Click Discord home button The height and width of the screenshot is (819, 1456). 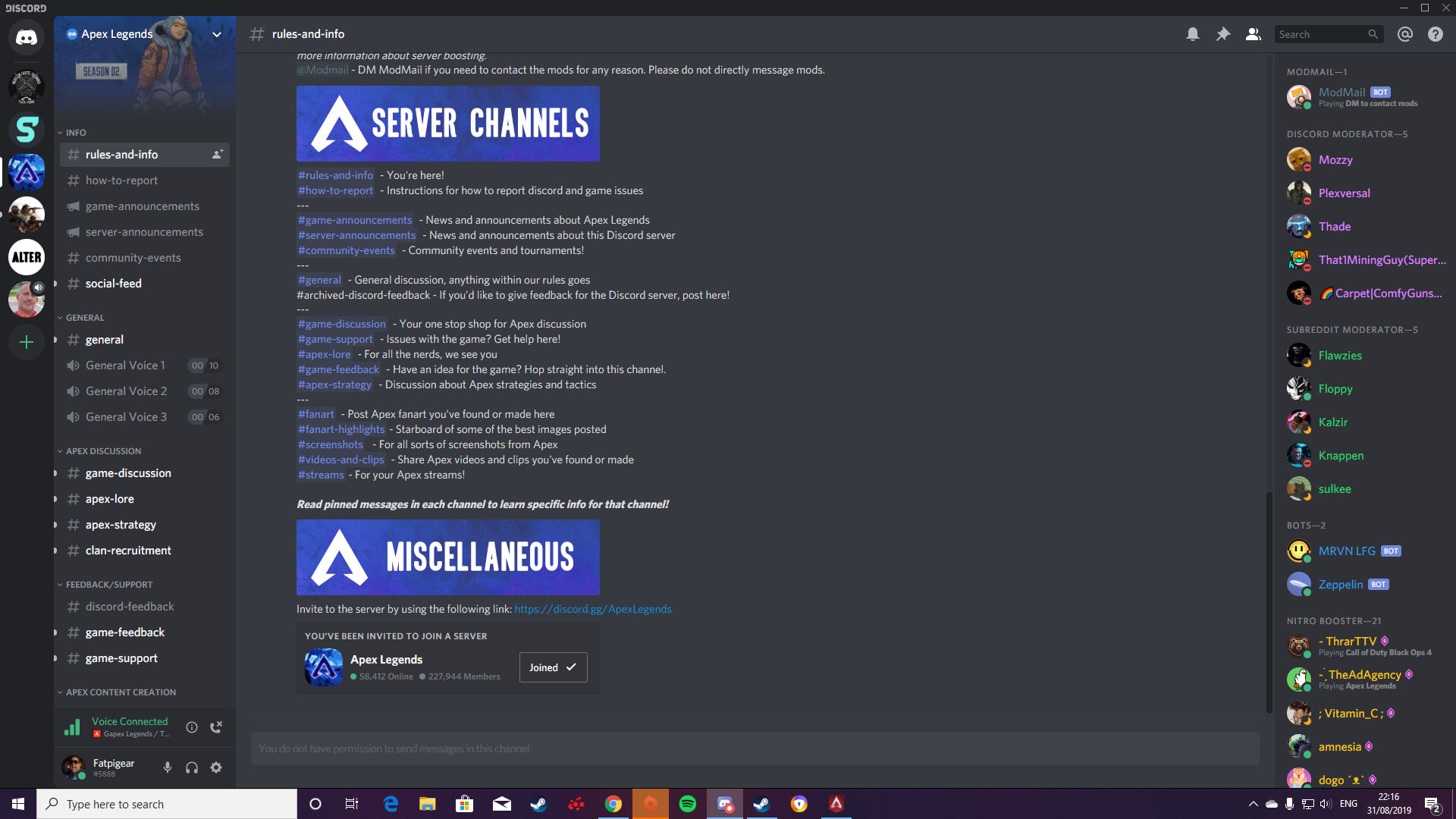click(x=27, y=37)
